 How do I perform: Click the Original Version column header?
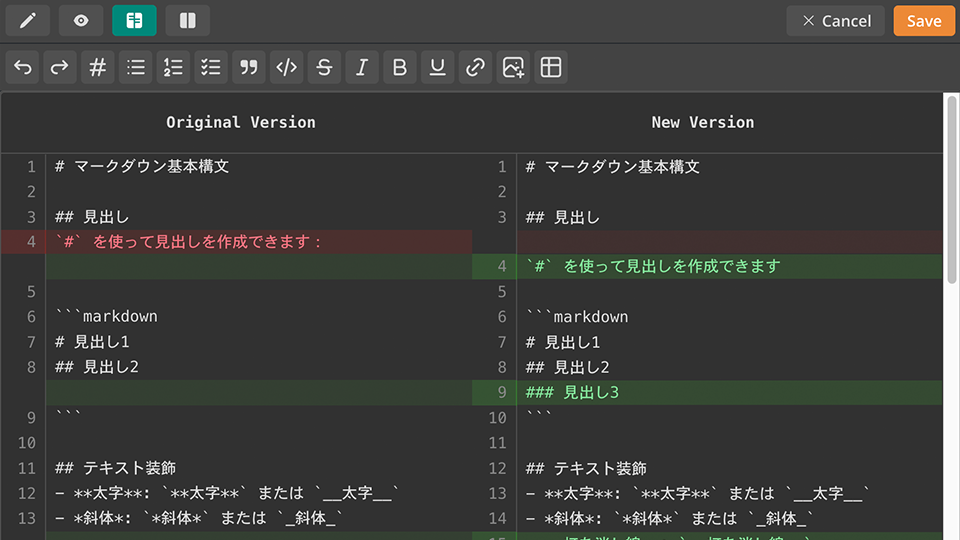[x=241, y=122]
